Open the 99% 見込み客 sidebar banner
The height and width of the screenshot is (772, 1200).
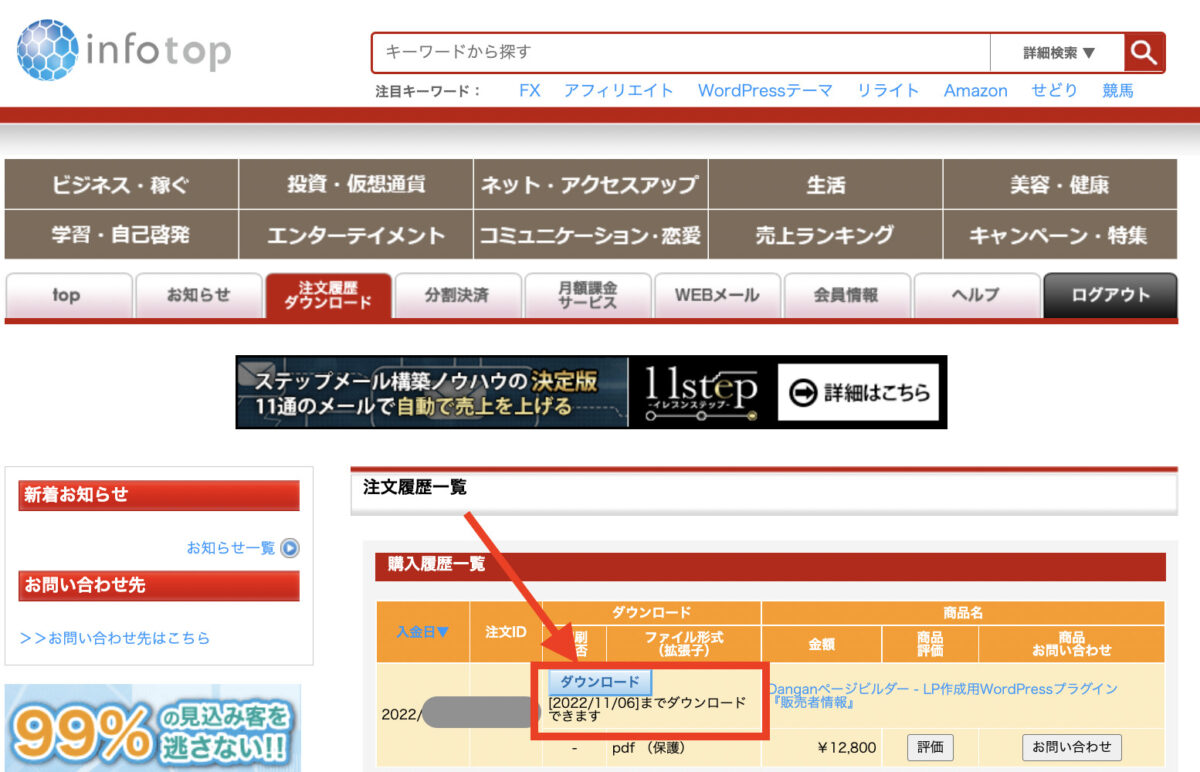[153, 728]
